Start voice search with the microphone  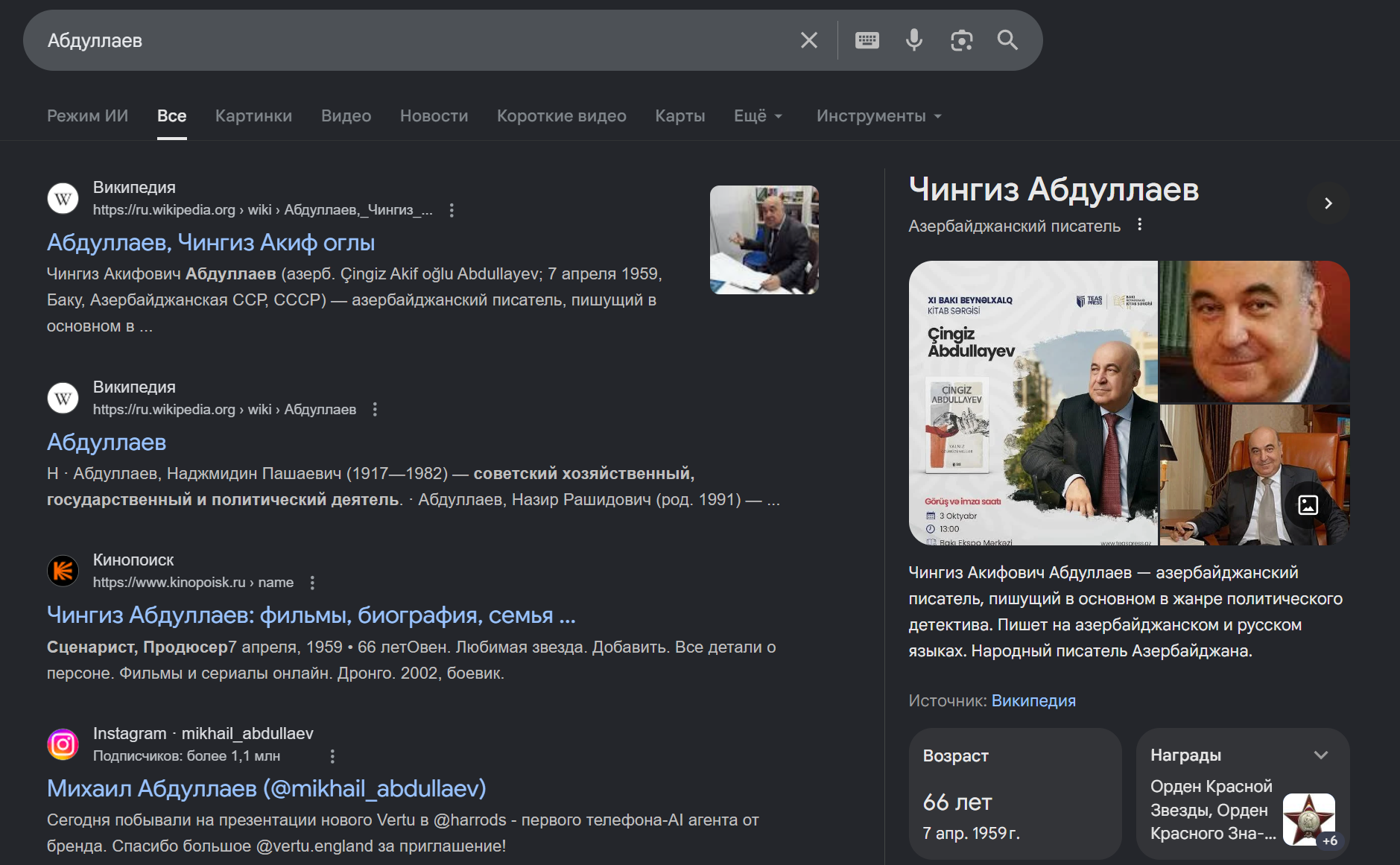point(913,40)
